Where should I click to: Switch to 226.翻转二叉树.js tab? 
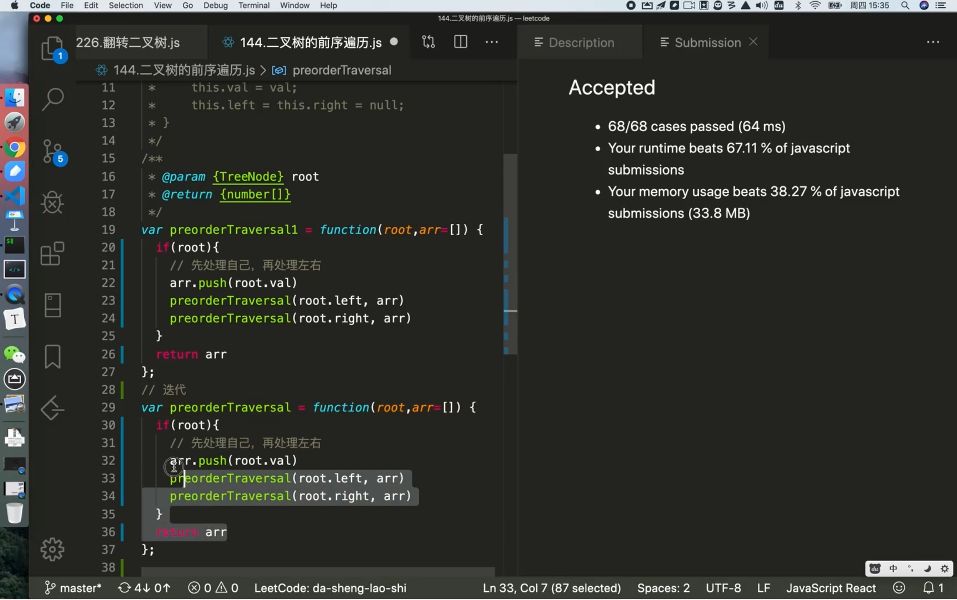tap(128, 42)
